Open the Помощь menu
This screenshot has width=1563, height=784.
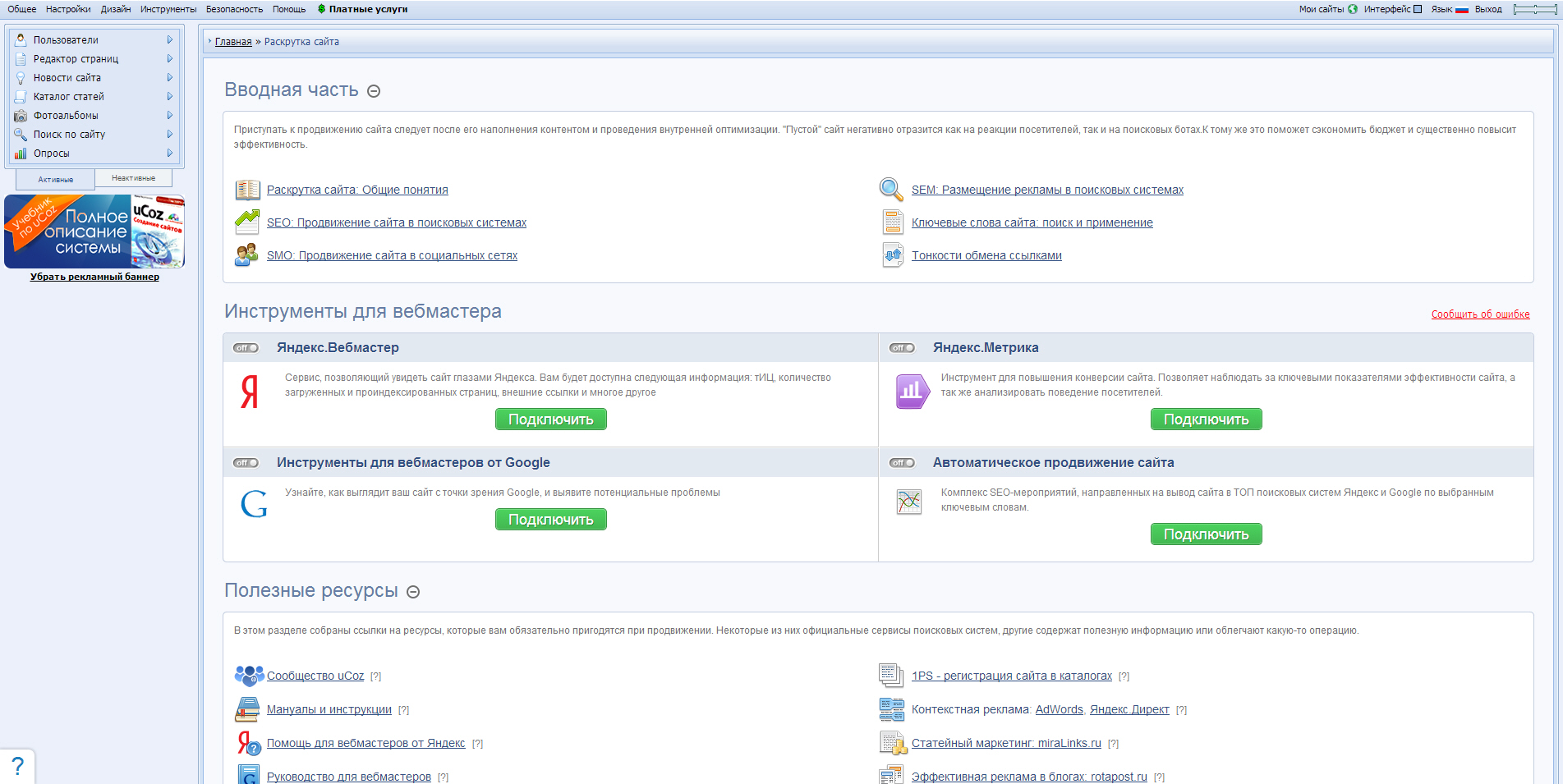[x=289, y=9]
